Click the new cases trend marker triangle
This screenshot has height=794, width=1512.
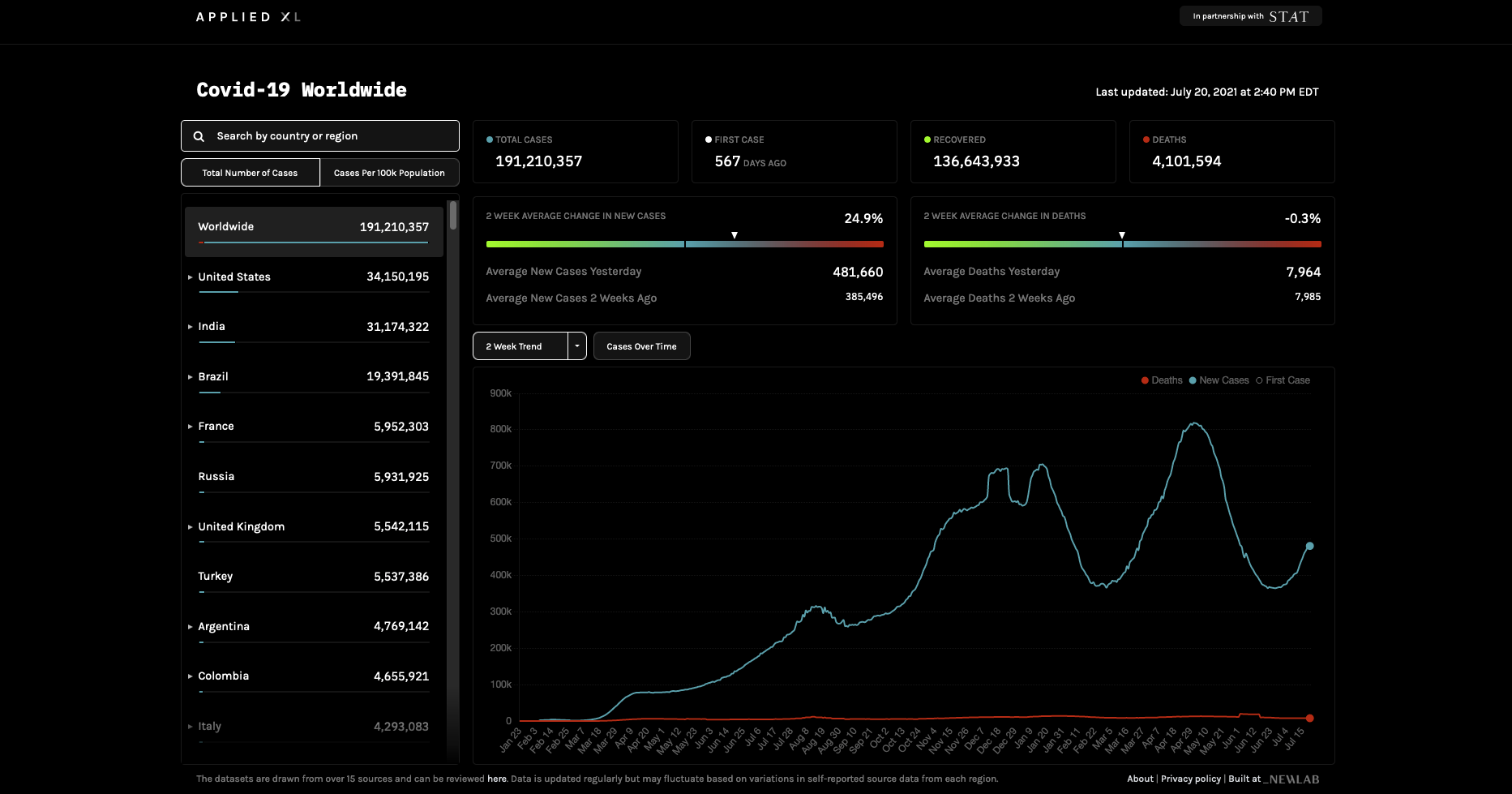(735, 235)
